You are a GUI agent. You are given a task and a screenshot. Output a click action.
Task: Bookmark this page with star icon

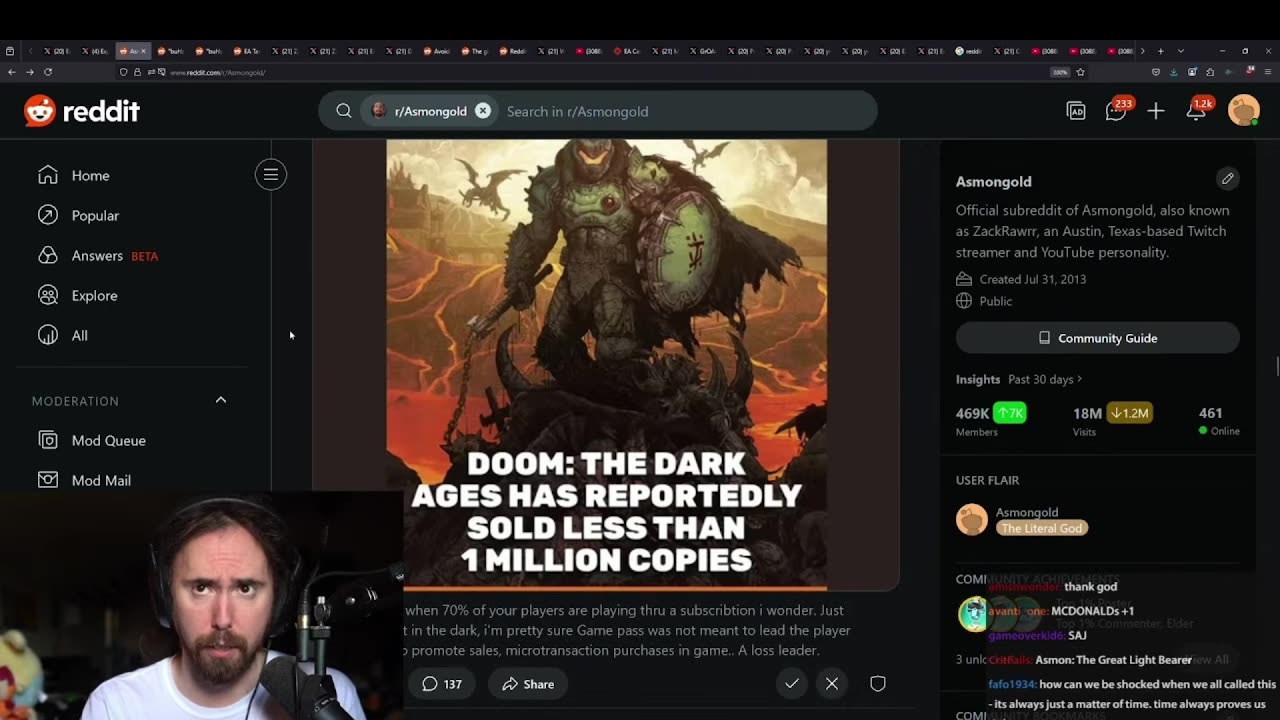click(x=1080, y=72)
